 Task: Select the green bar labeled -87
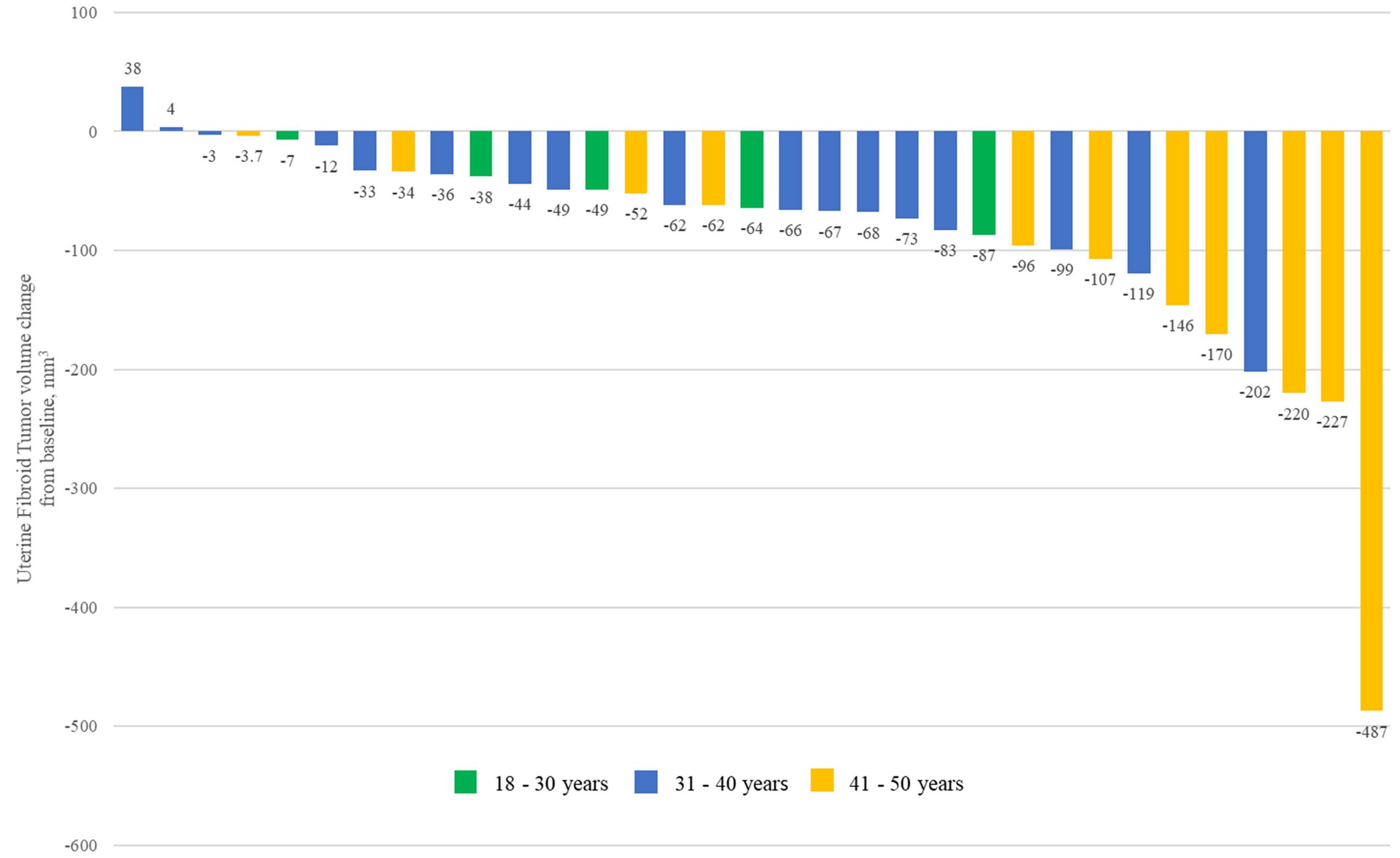click(984, 183)
